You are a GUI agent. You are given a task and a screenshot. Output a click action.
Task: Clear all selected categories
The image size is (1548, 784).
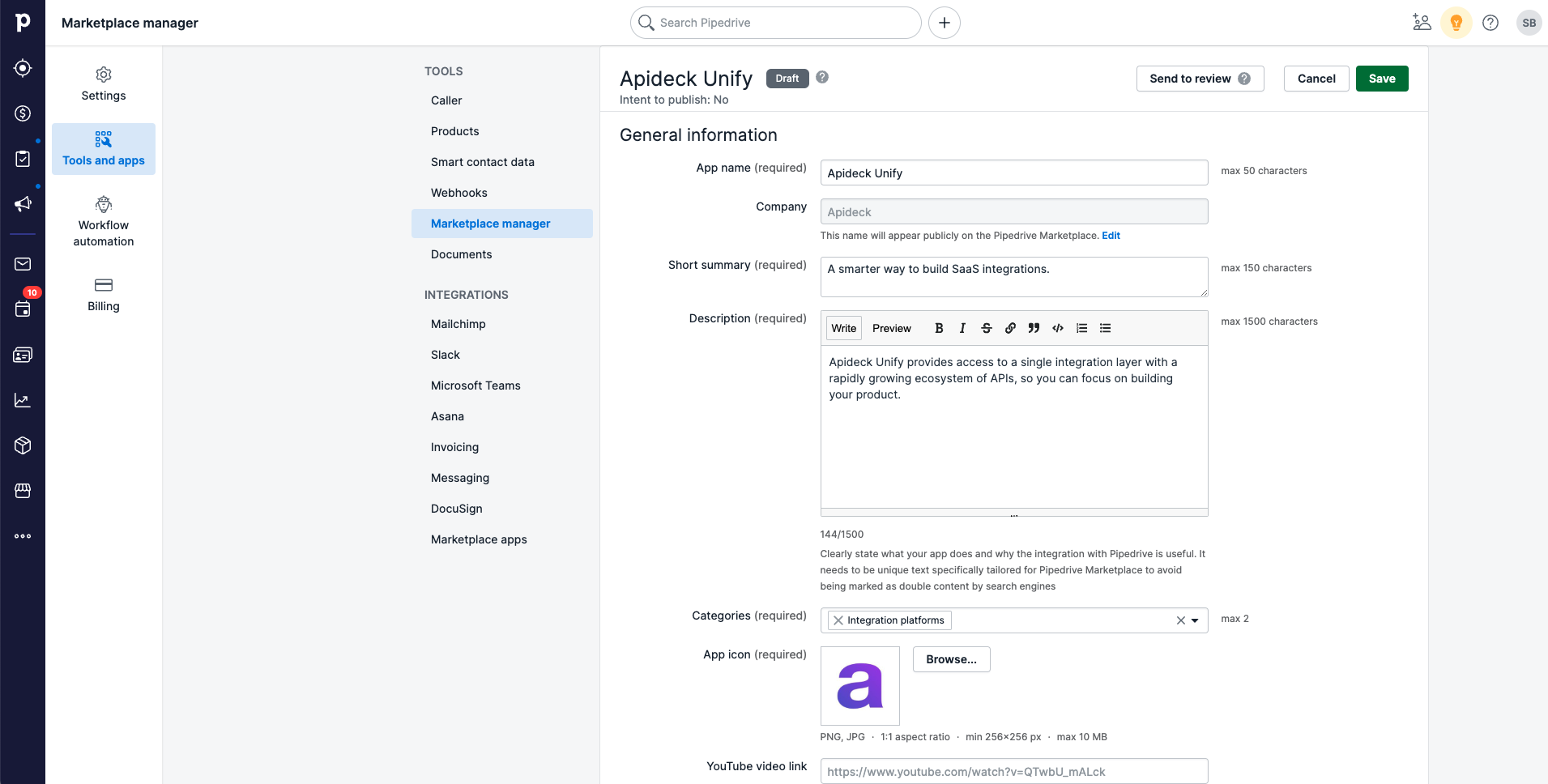coord(1181,620)
